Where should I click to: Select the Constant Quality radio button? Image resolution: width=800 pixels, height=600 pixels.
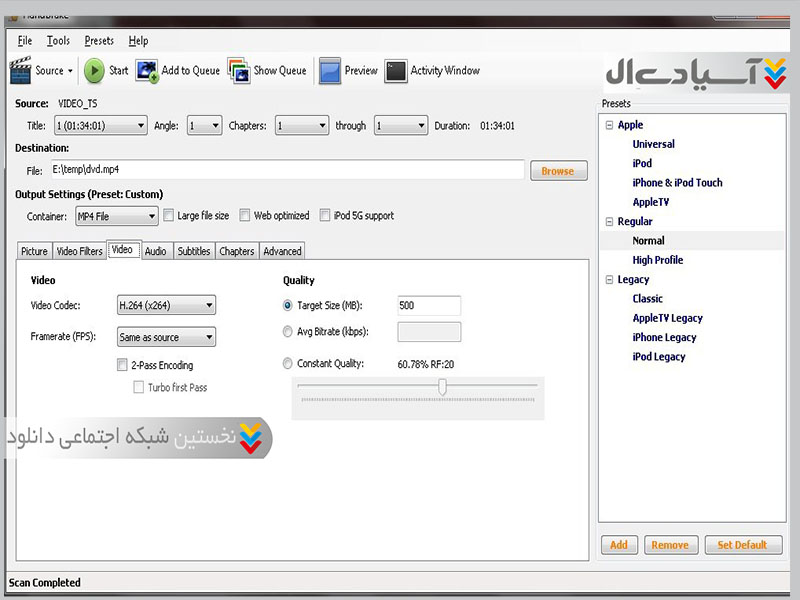pos(288,364)
